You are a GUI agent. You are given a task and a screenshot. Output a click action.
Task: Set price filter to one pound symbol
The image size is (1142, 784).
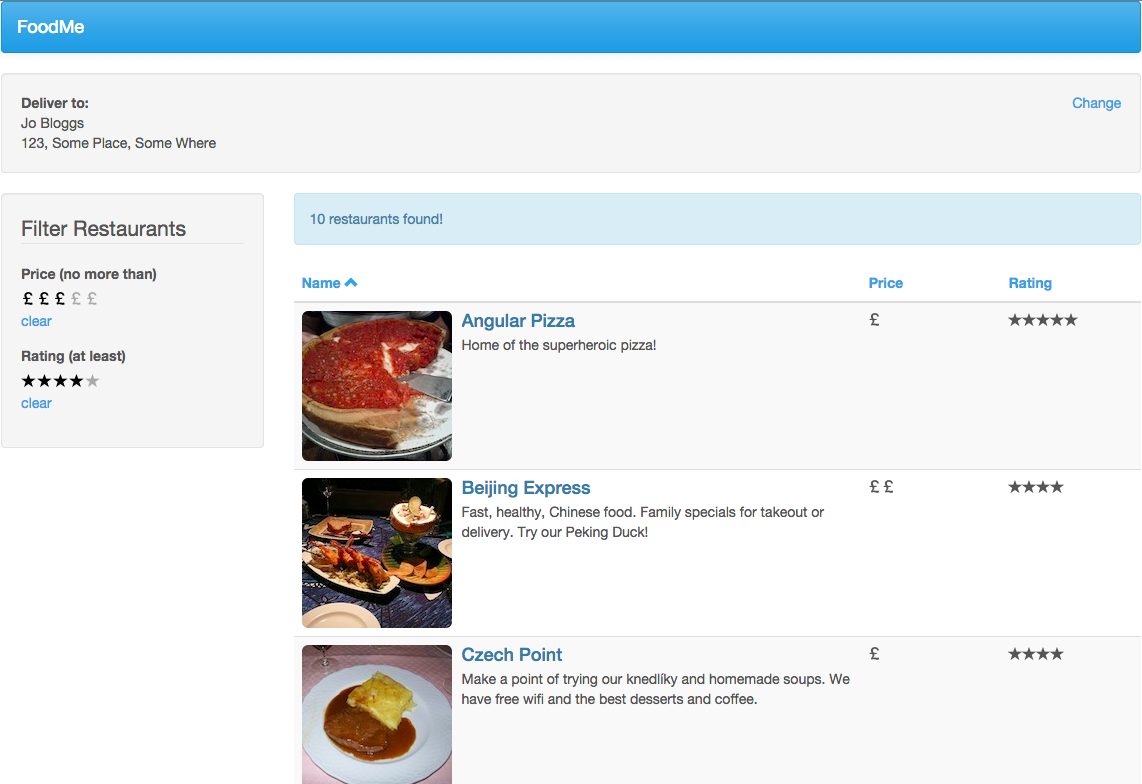(28, 299)
